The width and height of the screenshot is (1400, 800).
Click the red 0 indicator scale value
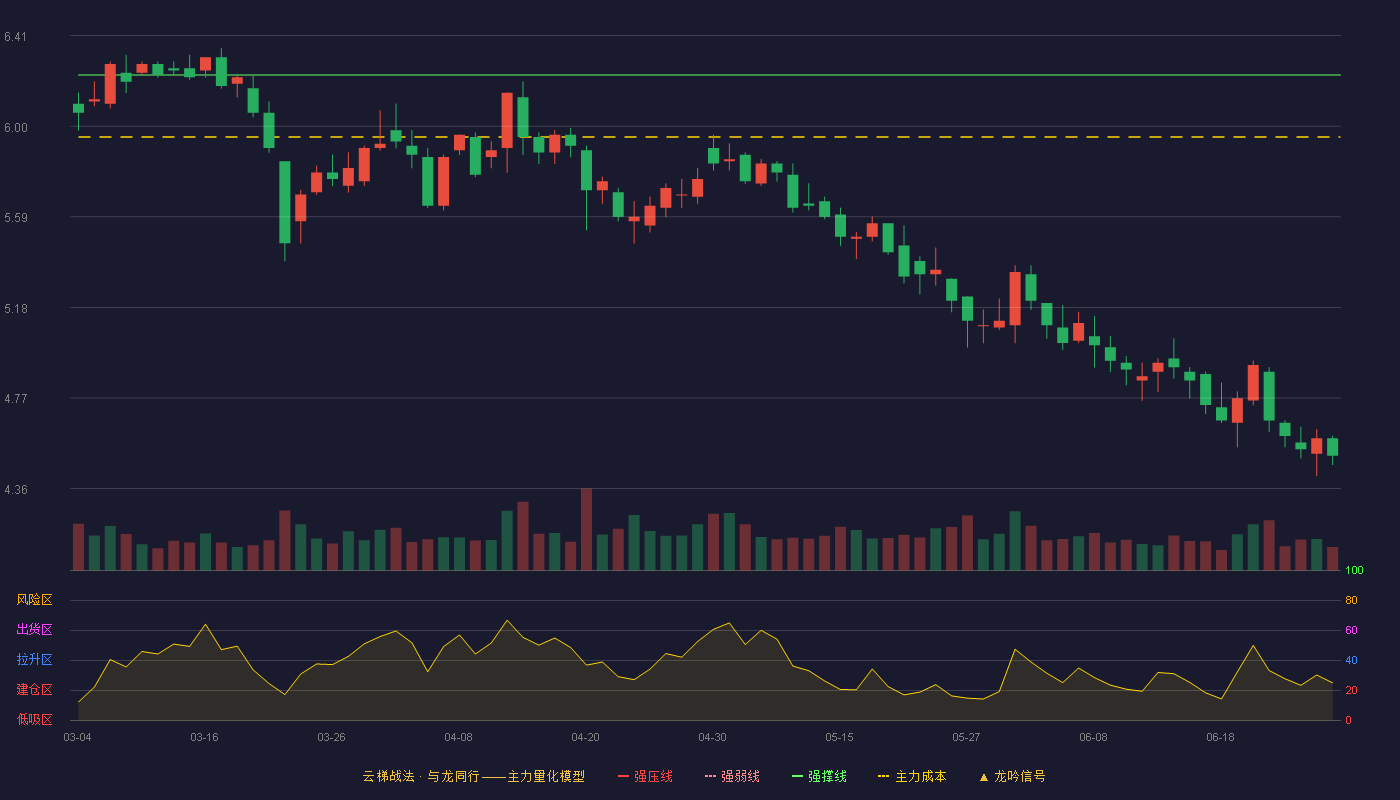click(x=1348, y=720)
